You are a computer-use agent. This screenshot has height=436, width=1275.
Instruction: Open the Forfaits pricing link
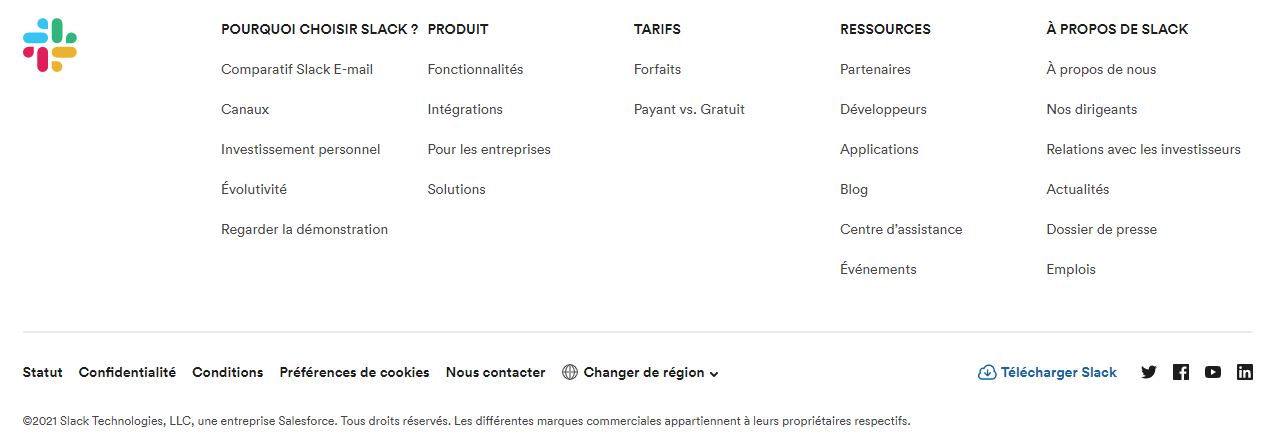pos(657,69)
